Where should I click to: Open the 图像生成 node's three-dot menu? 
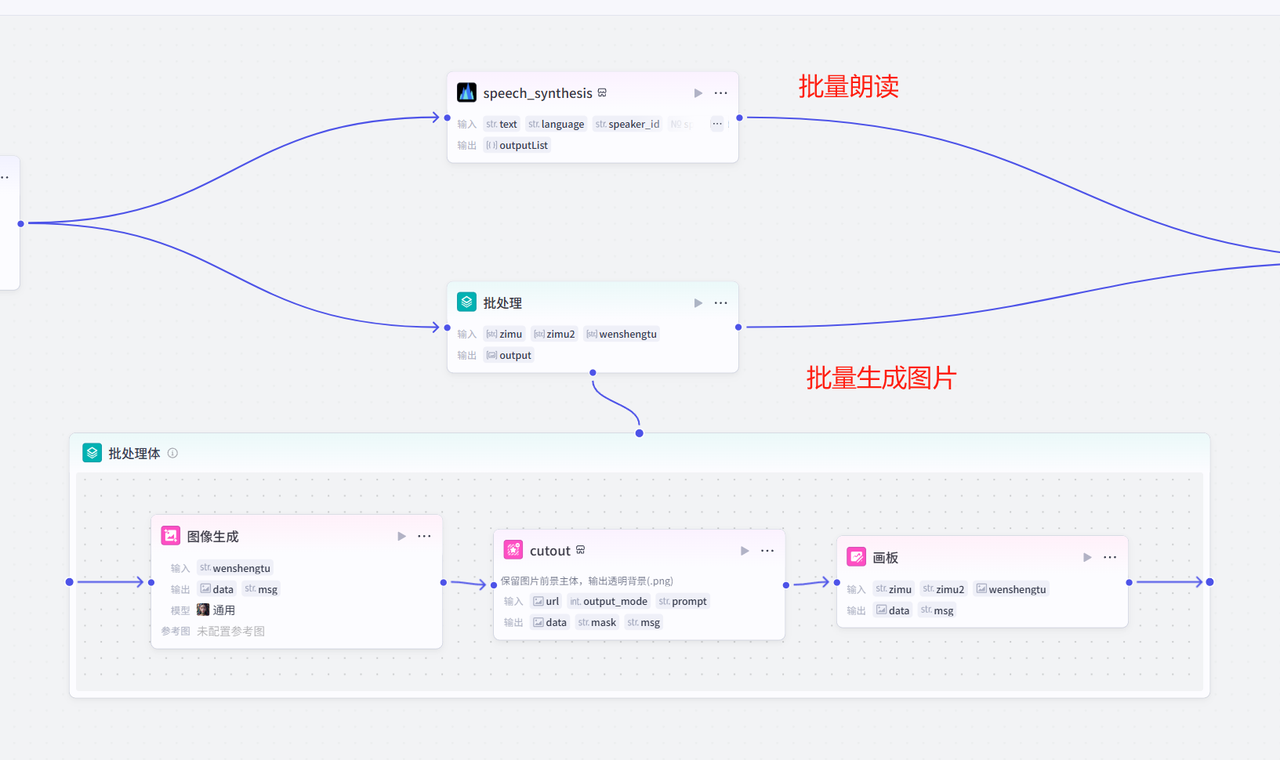coord(424,536)
